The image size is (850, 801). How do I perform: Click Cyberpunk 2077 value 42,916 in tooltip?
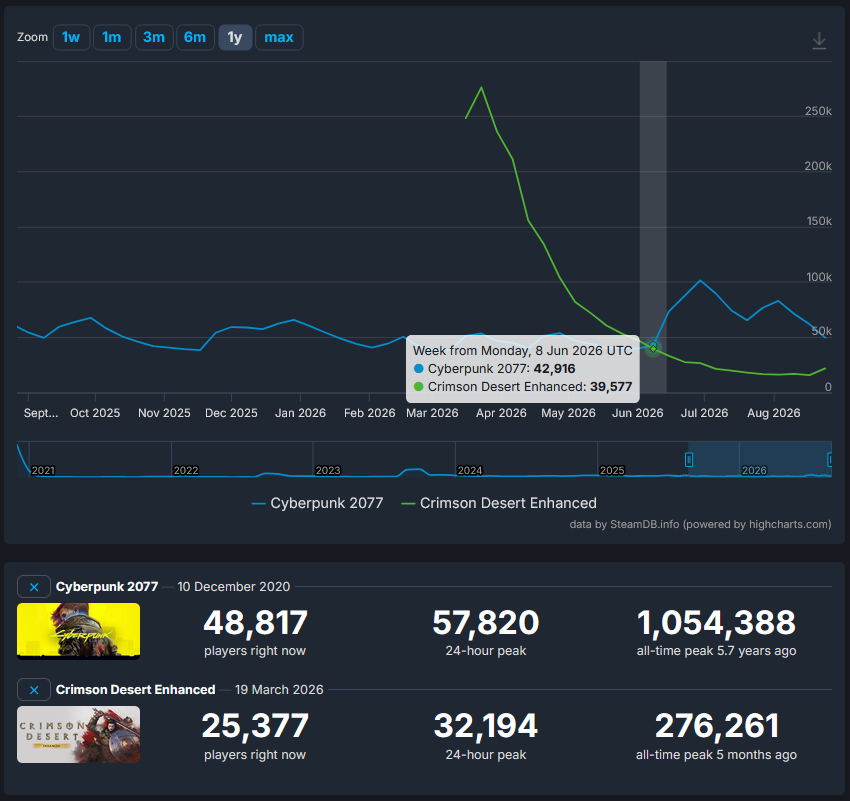[554, 369]
